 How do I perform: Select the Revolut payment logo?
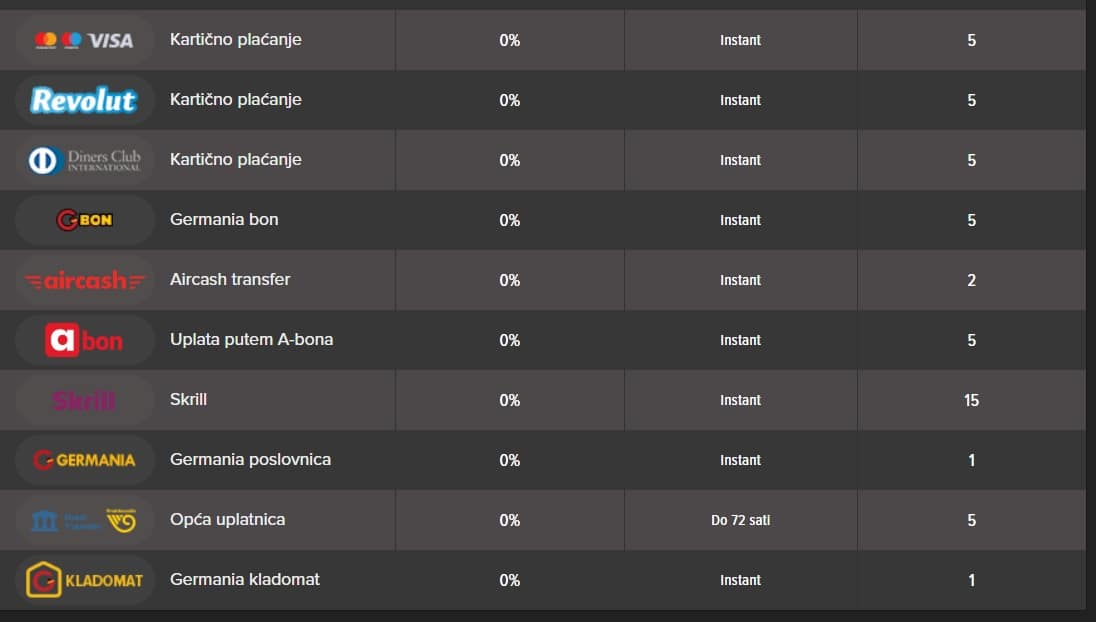pyautogui.click(x=84, y=100)
